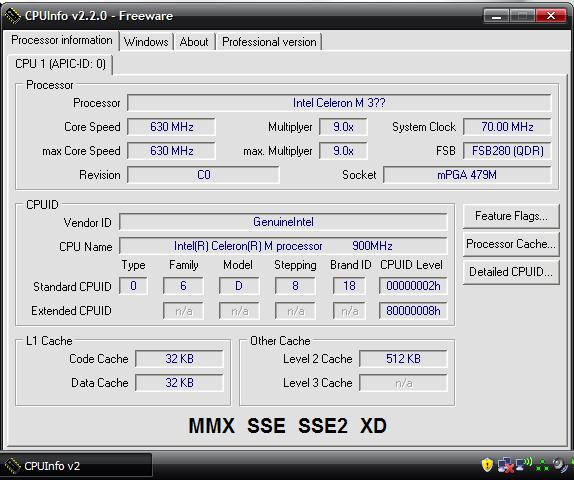Click the Extended CPUID Level 80000008h field

pos(413,311)
